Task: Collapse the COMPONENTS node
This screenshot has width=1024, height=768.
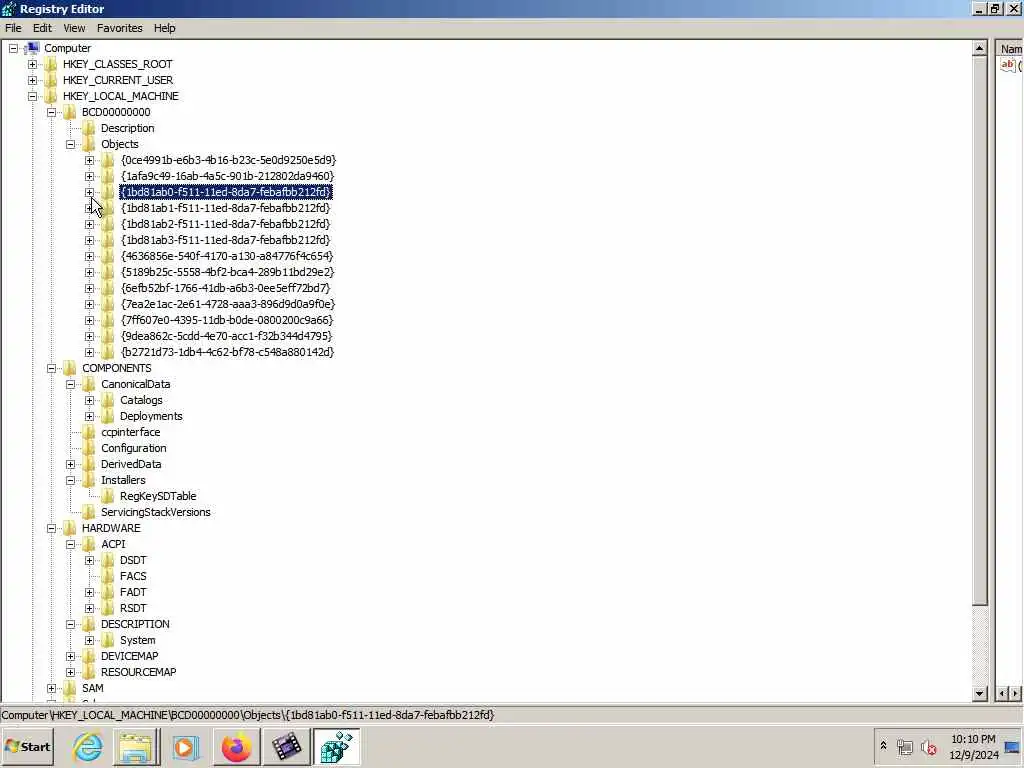Action: (52, 368)
